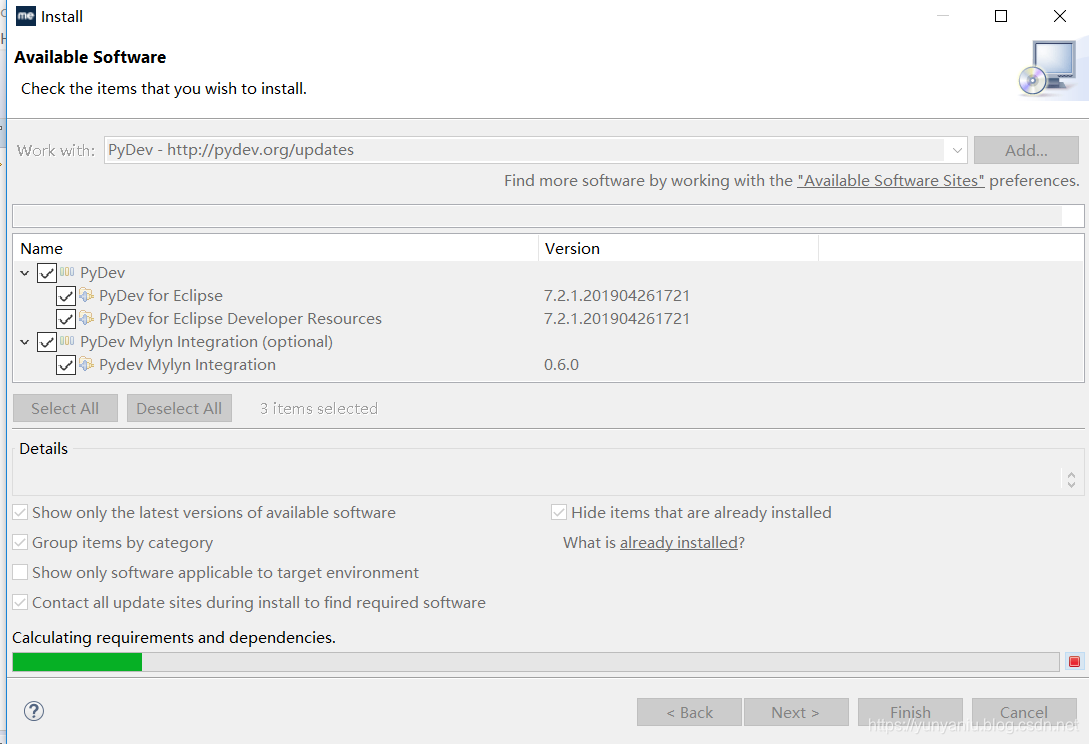Viewport: 1089px width, 744px height.
Task: Select the Pydev Mylyn Integration row text
Action: [188, 365]
